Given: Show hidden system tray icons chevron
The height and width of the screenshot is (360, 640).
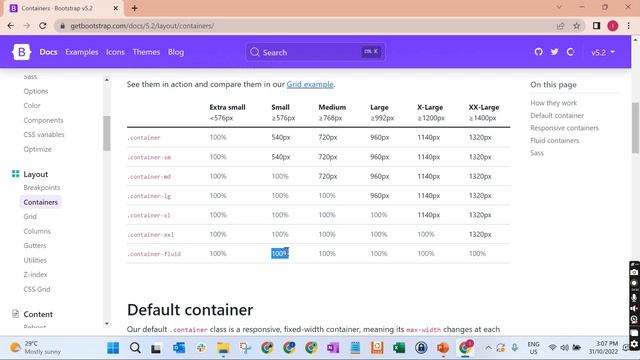Looking at the screenshot, I should 488,348.
